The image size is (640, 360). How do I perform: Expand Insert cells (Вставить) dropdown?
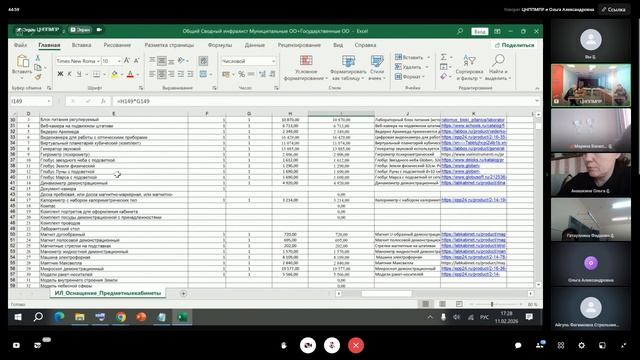pos(428,58)
